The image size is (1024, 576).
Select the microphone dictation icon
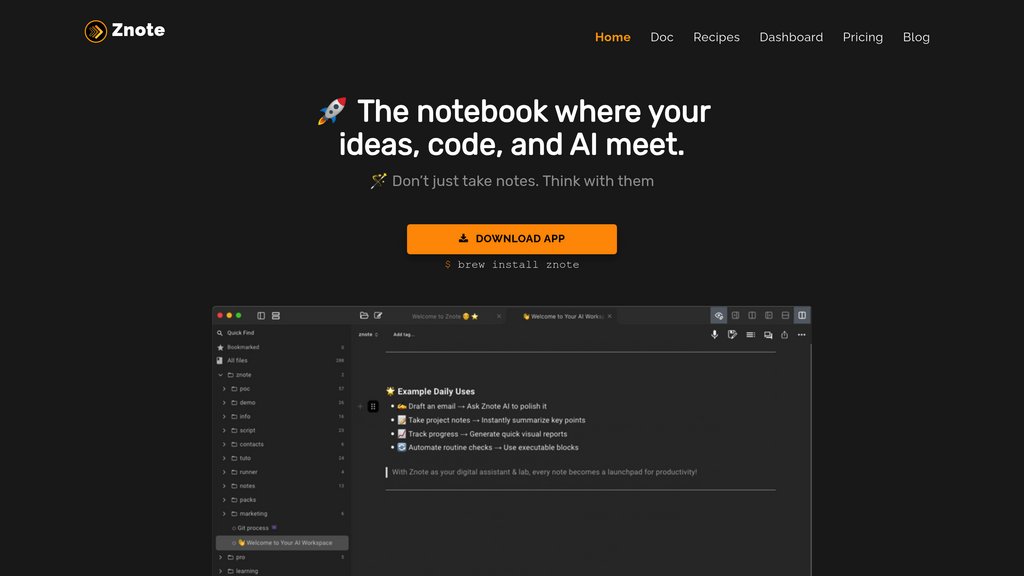pos(714,334)
